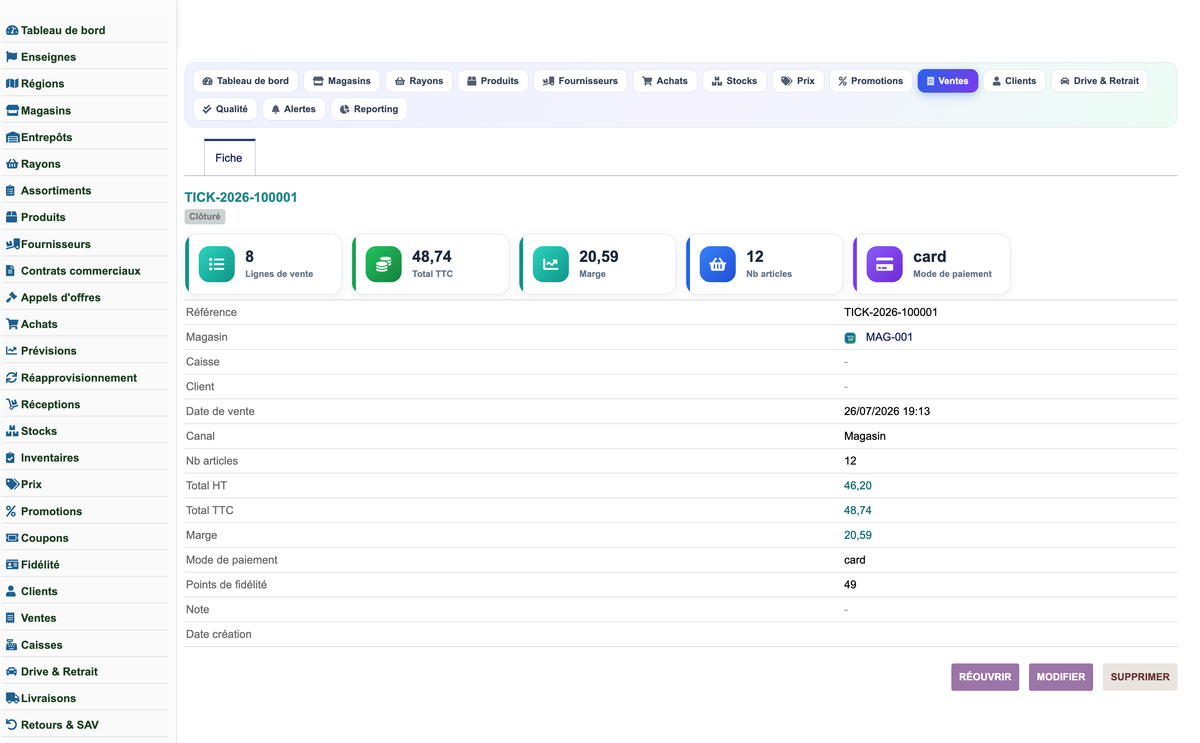This screenshot has height=743, width=1200.
Task: Open Promotions in the top navigation bar
Action: pos(871,81)
